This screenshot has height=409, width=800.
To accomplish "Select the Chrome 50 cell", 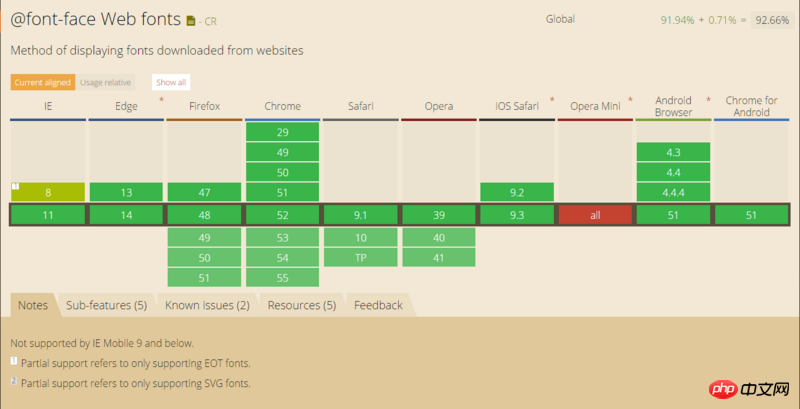I will [283, 172].
